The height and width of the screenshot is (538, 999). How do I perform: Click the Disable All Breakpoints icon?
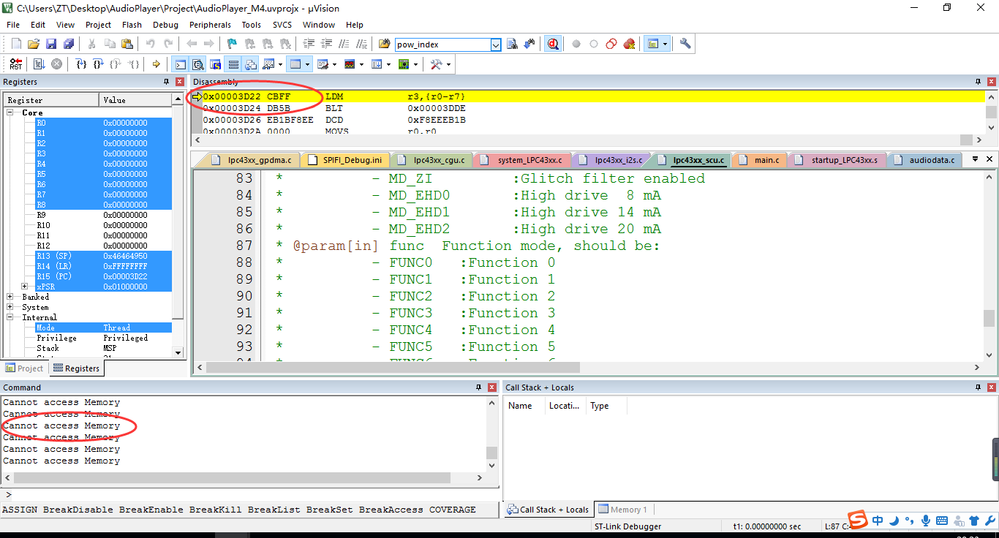click(x=611, y=44)
